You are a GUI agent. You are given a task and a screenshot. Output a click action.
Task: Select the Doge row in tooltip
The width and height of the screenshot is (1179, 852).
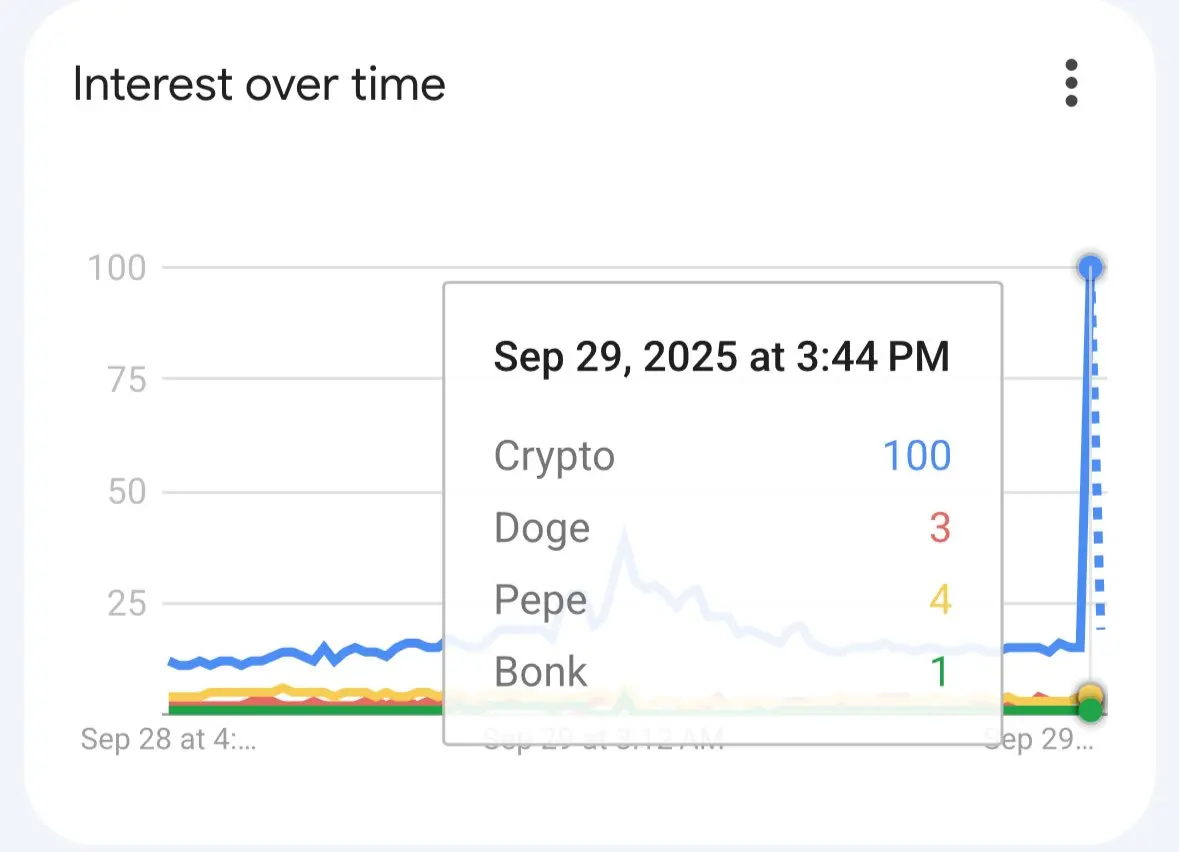[x=723, y=528]
